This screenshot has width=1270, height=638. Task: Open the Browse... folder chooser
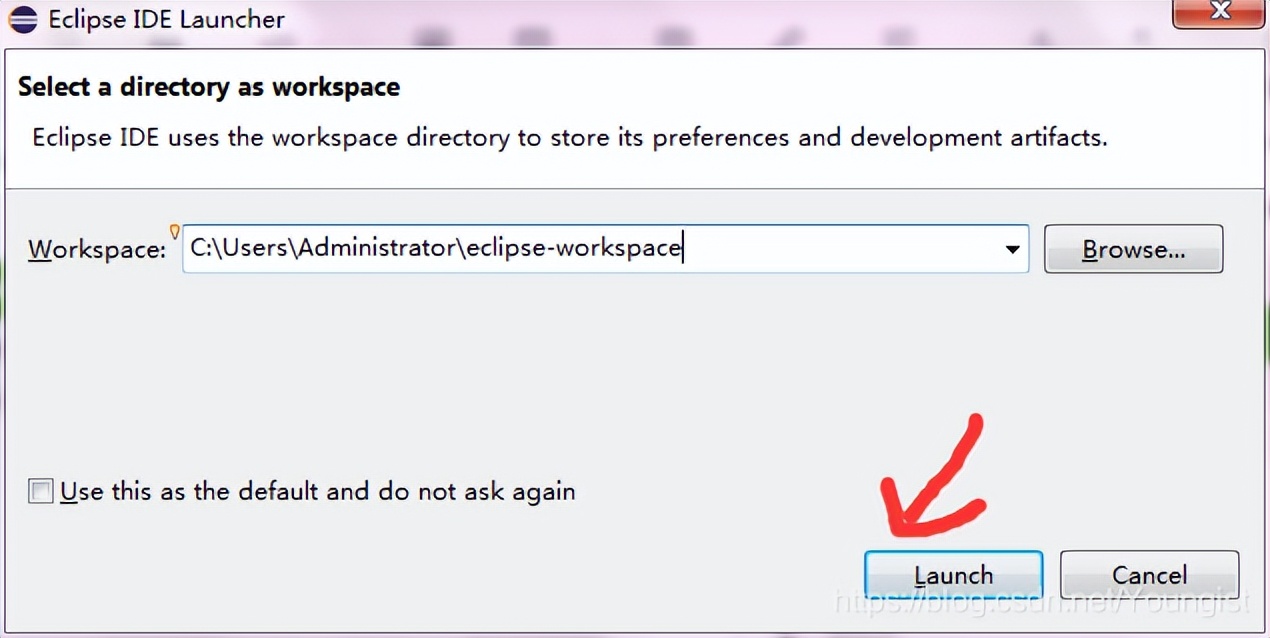click(x=1133, y=249)
